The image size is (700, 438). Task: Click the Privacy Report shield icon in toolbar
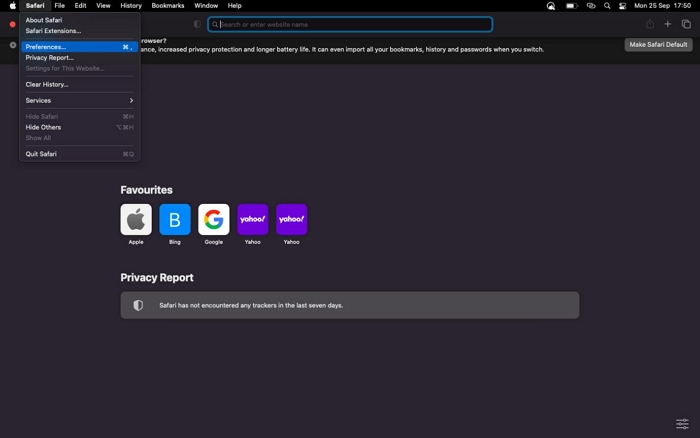(x=197, y=24)
